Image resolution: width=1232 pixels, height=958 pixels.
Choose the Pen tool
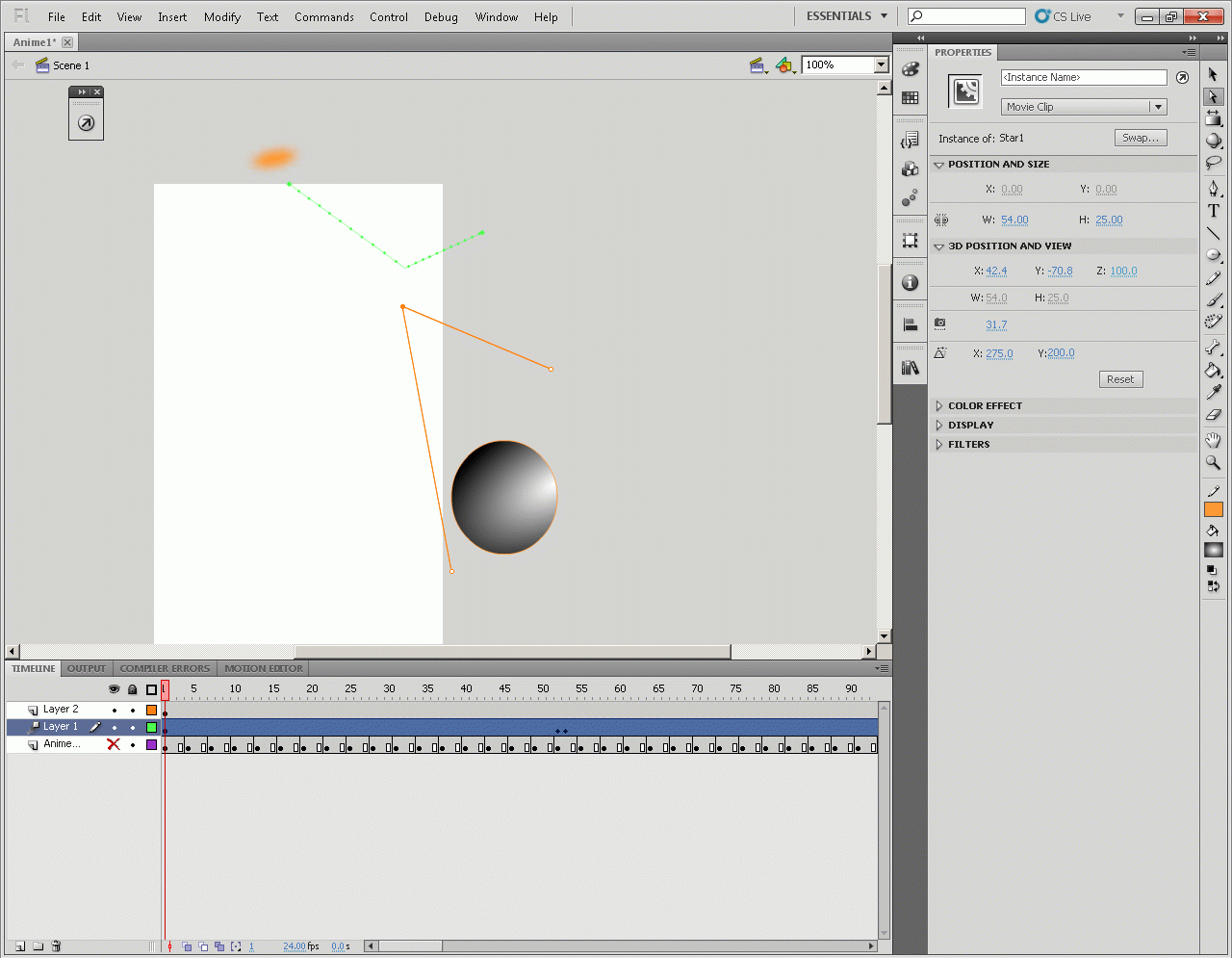(1213, 188)
